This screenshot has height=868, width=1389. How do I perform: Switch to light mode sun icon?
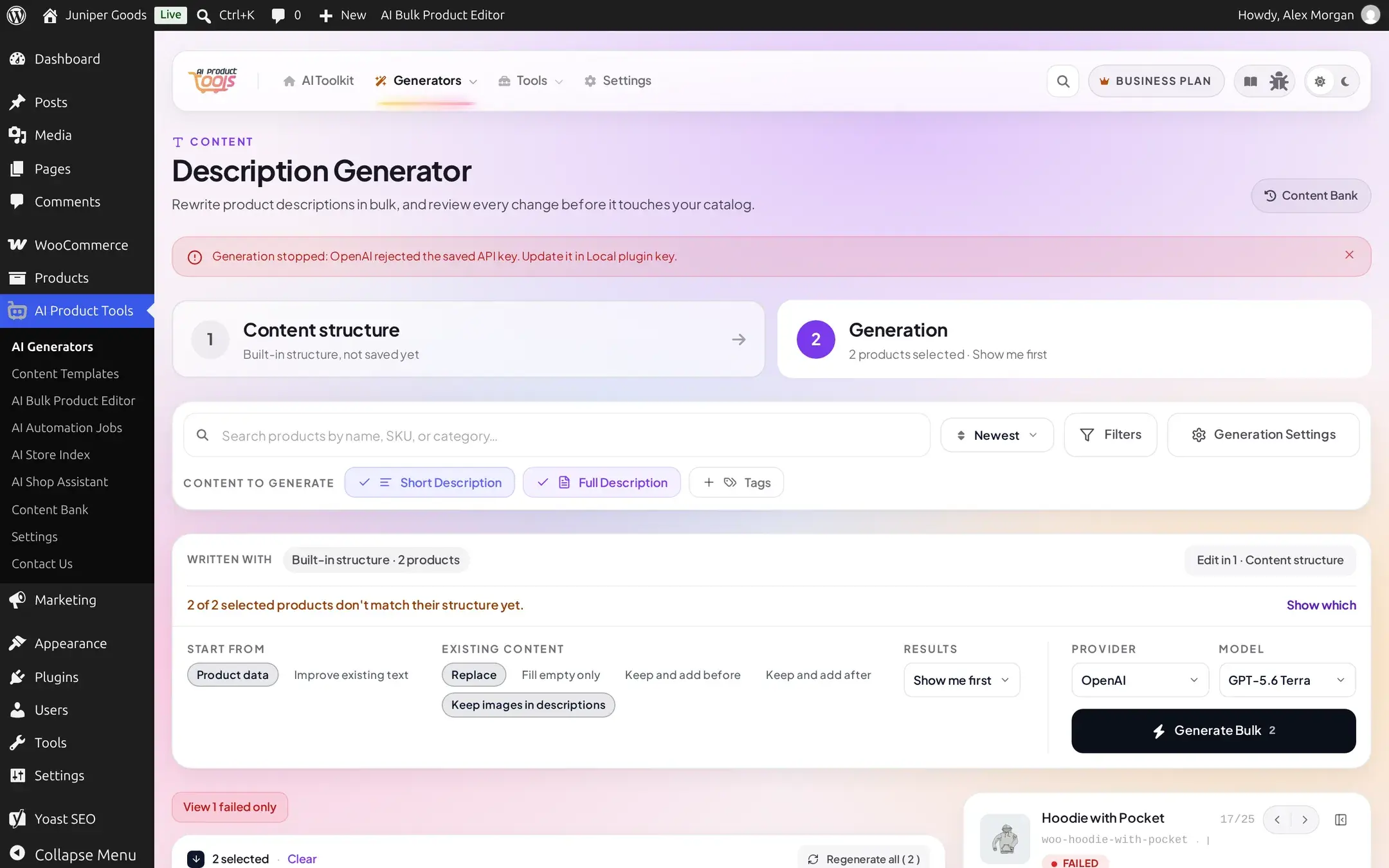[x=1320, y=81]
